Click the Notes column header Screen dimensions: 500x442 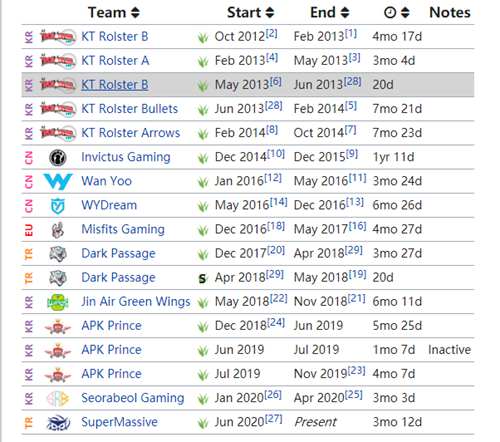[x=450, y=13]
